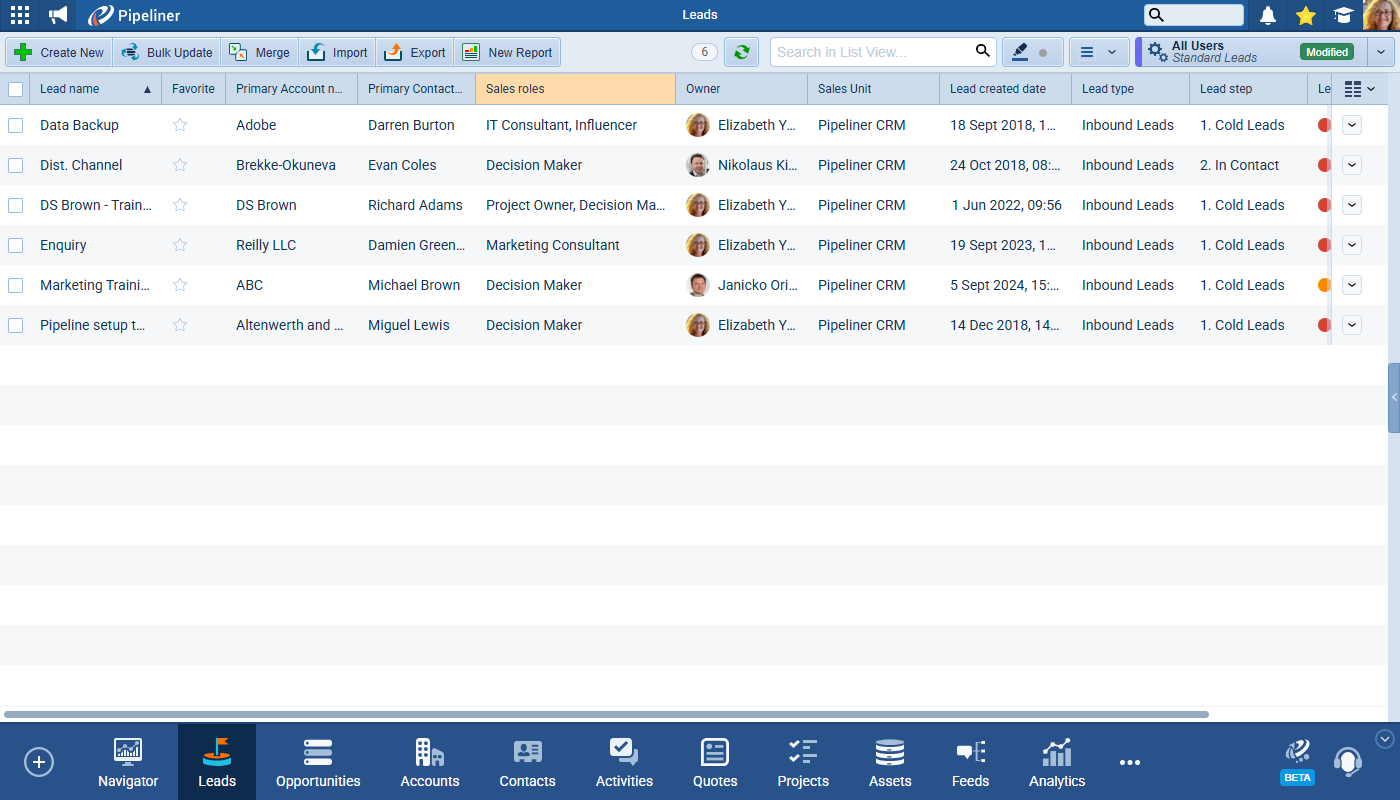Image resolution: width=1400 pixels, height=800 pixels.
Task: Click the announcements megaphone icon
Action: (58, 15)
